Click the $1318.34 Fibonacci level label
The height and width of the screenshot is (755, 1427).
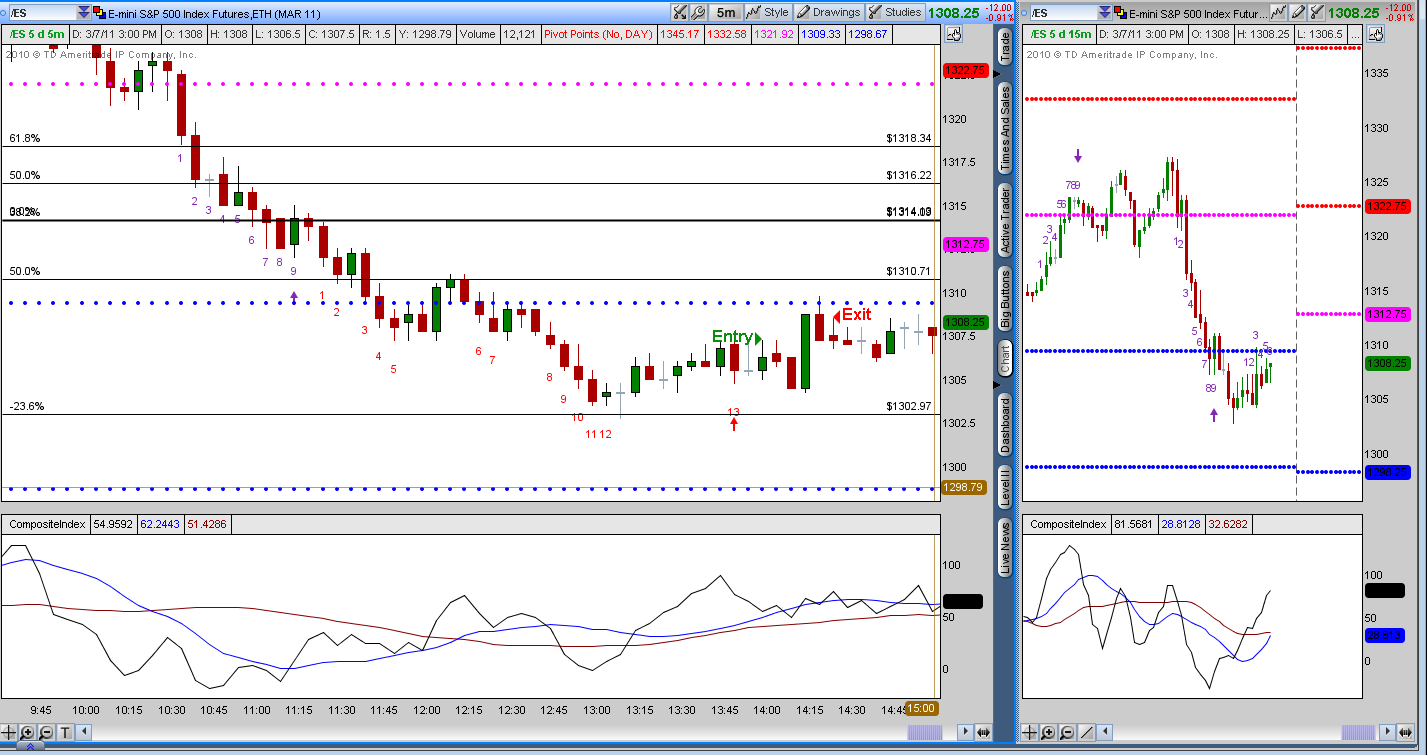coord(908,139)
